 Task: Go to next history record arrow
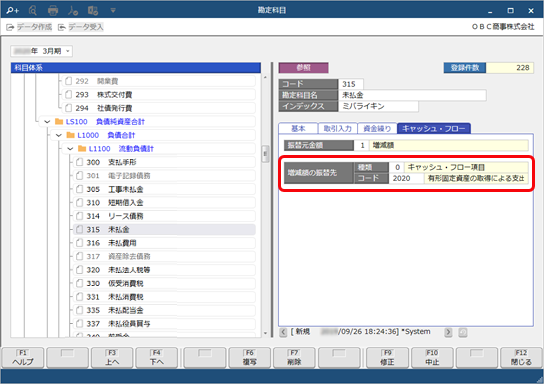(x=448, y=332)
